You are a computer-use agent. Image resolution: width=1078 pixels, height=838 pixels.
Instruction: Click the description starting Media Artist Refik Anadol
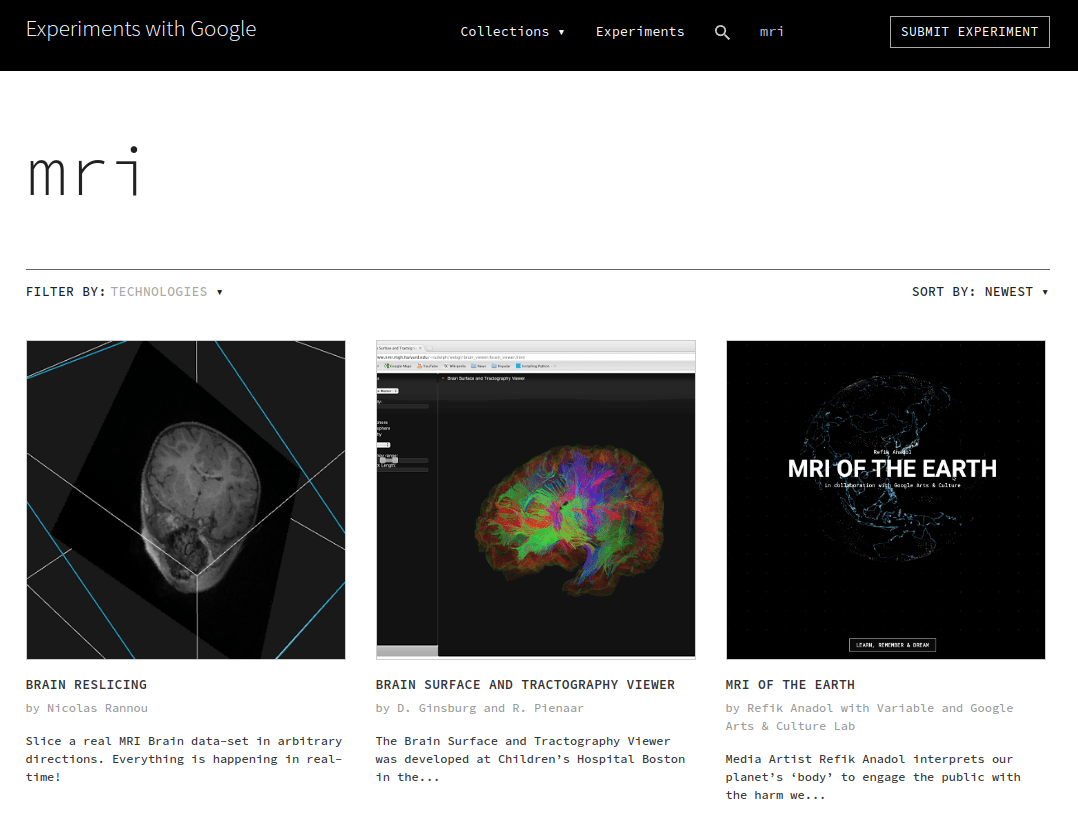pyautogui.click(x=873, y=777)
